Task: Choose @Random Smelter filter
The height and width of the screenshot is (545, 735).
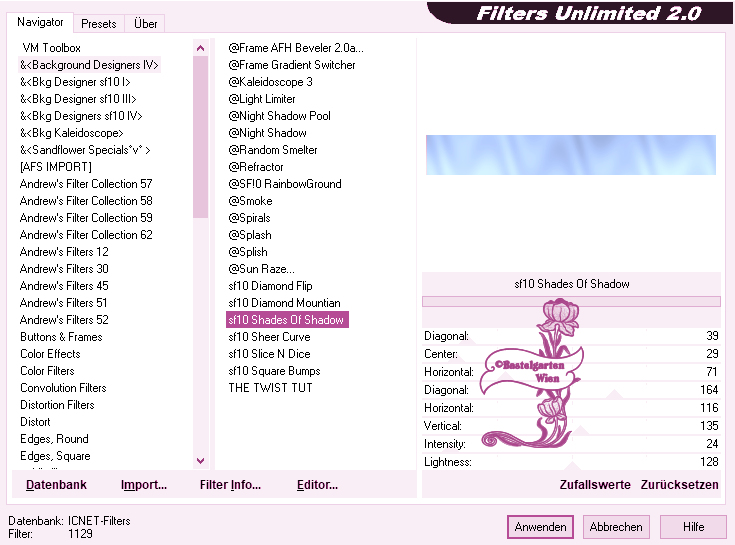Action: click(x=273, y=150)
